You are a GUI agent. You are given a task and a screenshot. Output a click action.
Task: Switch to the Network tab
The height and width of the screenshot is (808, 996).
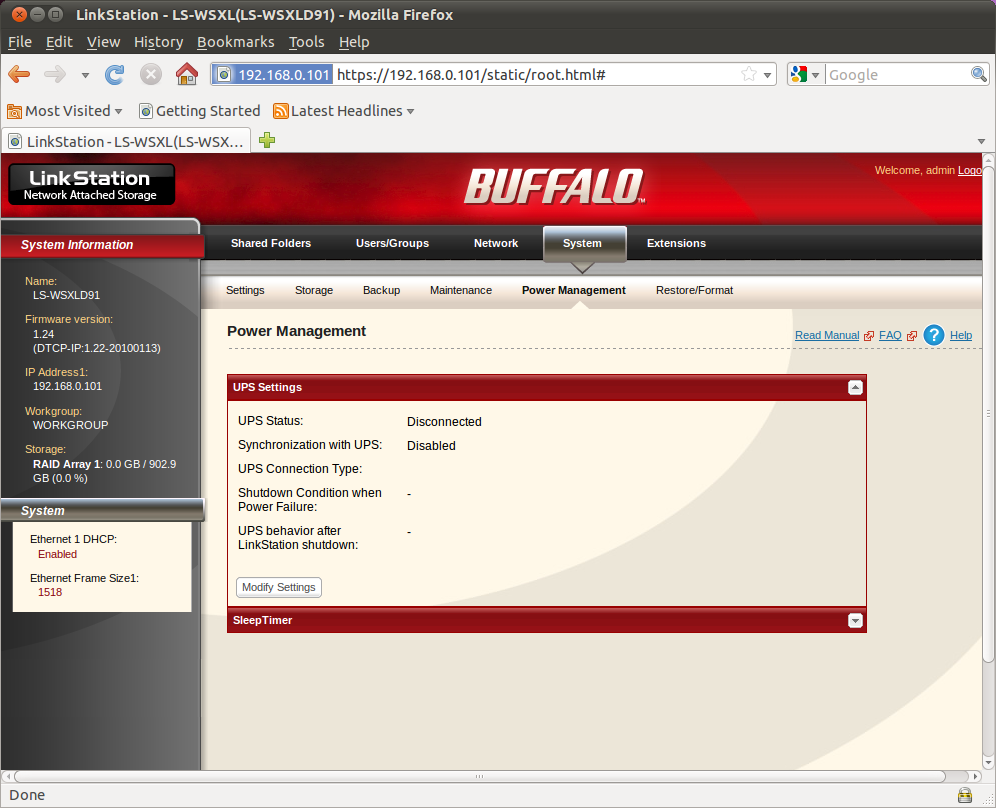495,243
